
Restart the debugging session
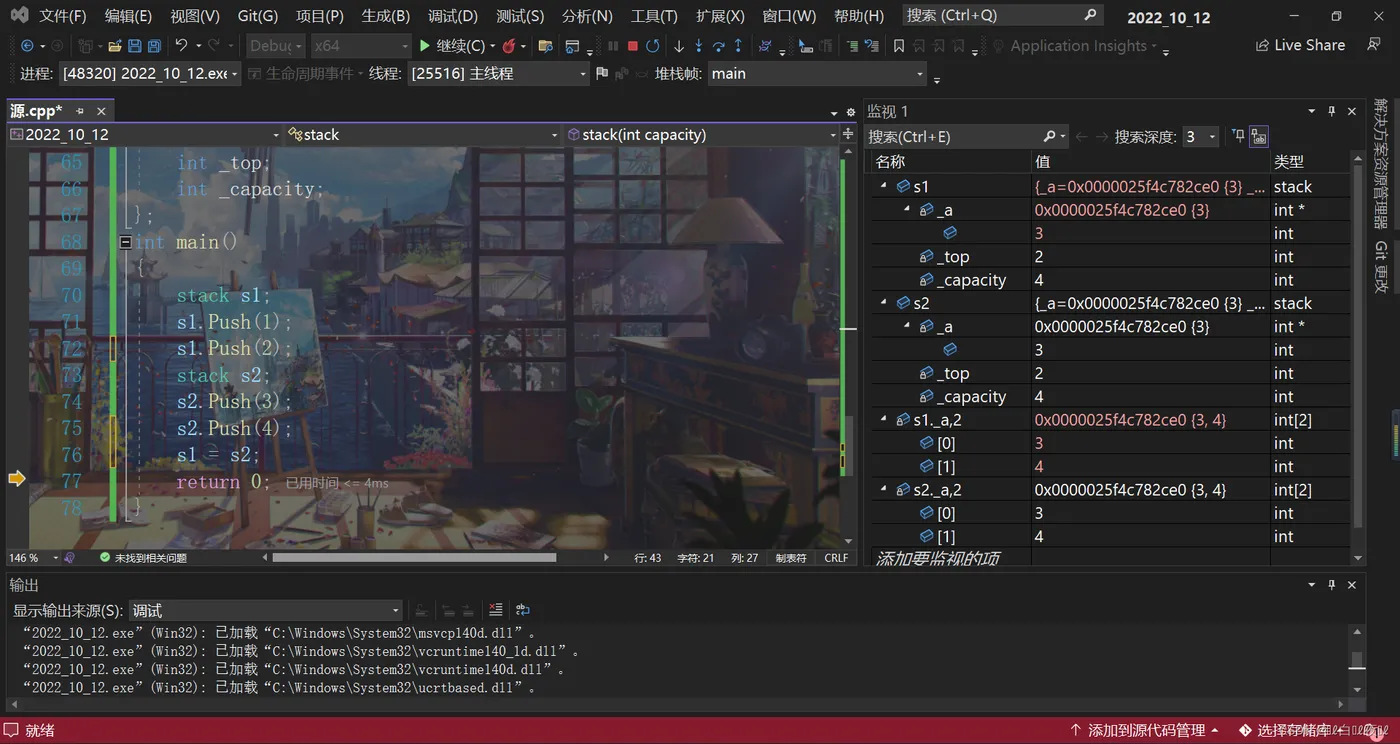[653, 46]
